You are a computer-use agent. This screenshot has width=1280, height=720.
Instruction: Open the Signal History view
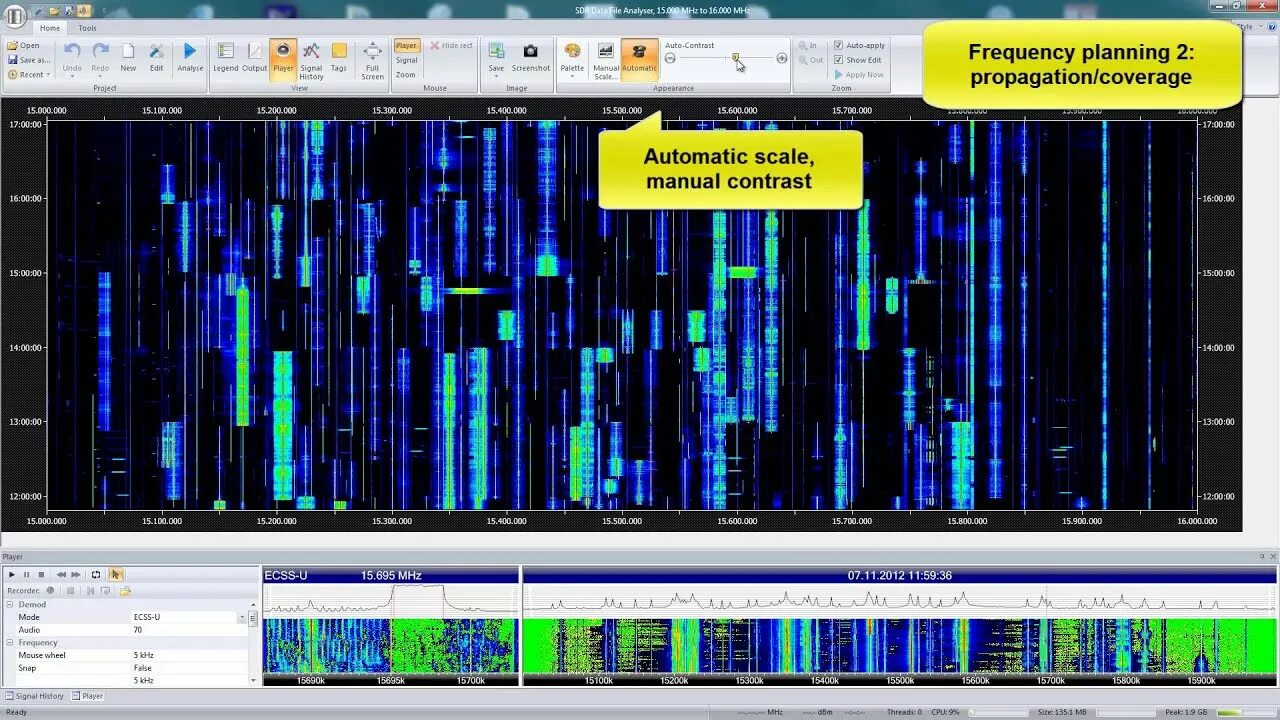tap(311, 62)
